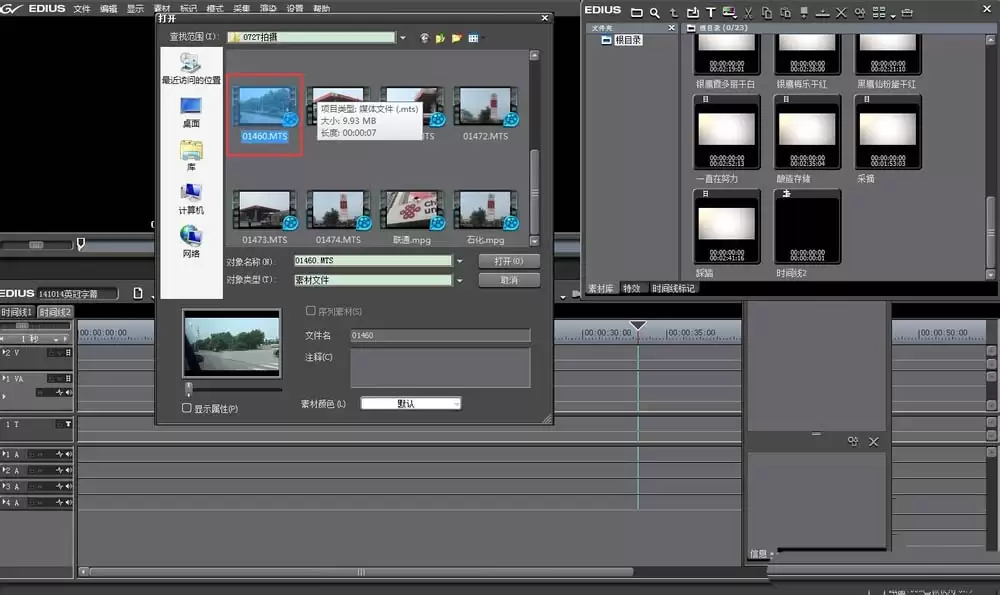1000x595 pixels.
Task: Select the title creation T icon
Action: pos(710,13)
